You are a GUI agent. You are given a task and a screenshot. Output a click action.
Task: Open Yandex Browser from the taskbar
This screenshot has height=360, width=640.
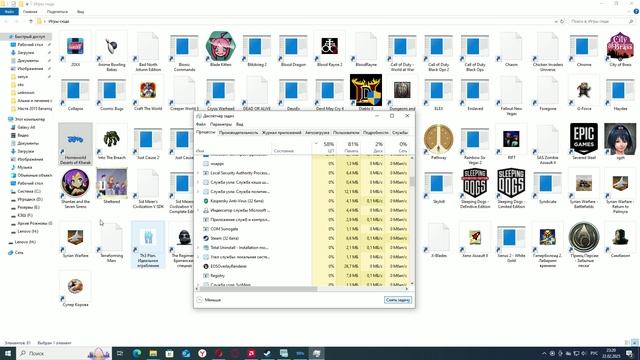pyautogui.click(x=202, y=353)
